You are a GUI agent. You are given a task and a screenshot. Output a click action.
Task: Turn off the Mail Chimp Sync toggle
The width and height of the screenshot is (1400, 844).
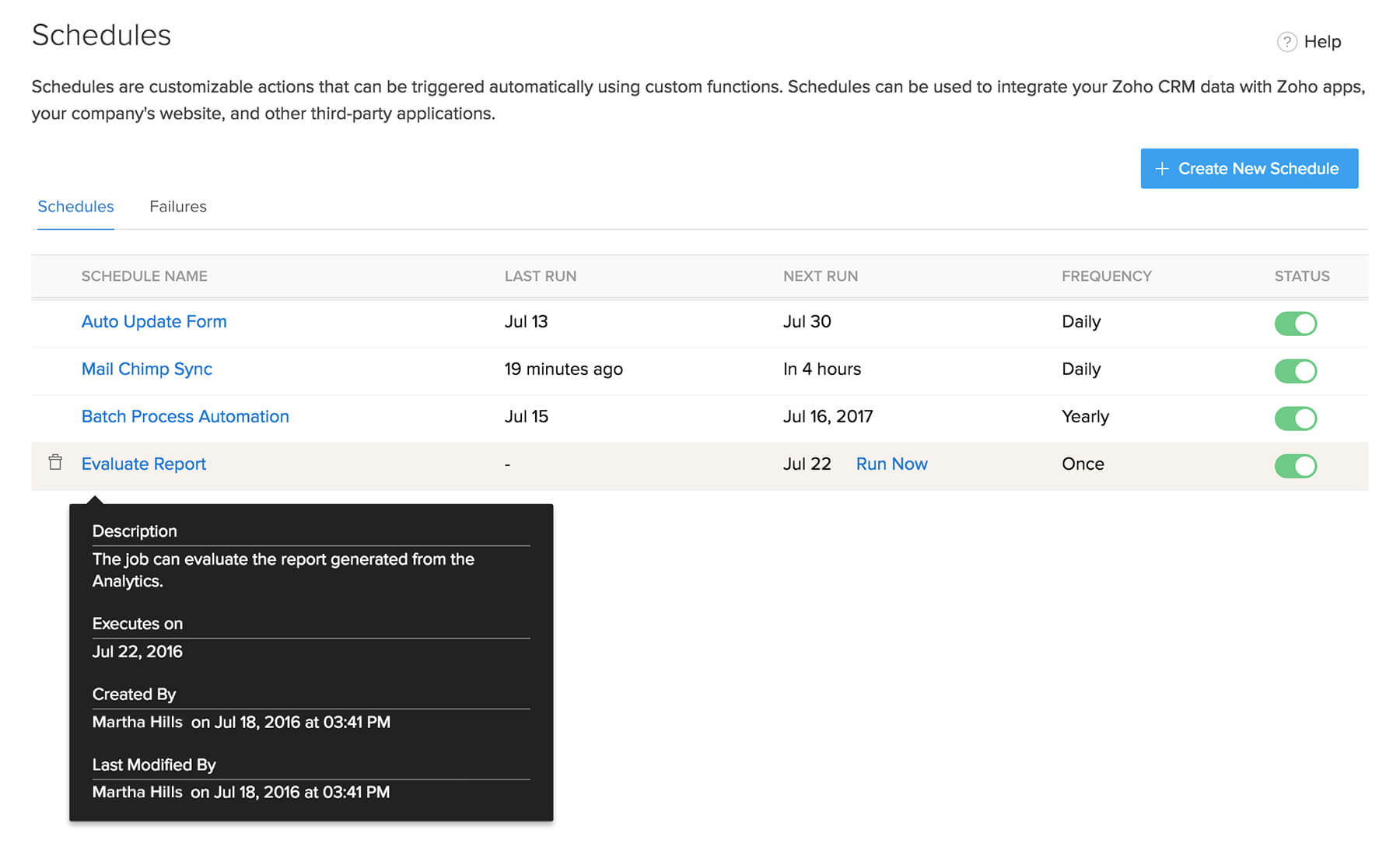point(1295,371)
